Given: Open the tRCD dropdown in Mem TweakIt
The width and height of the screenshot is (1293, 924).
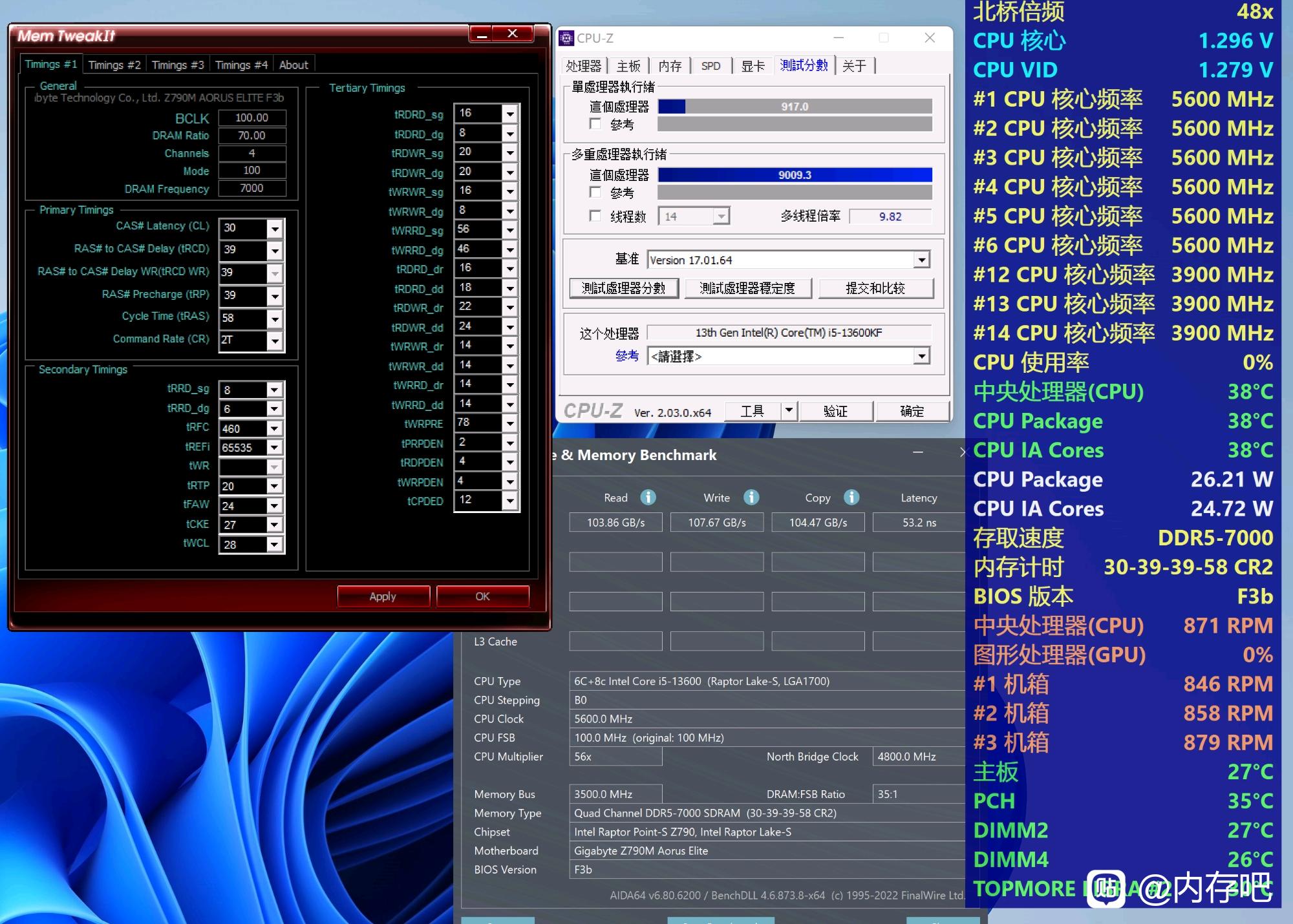Looking at the screenshot, I should [x=275, y=250].
